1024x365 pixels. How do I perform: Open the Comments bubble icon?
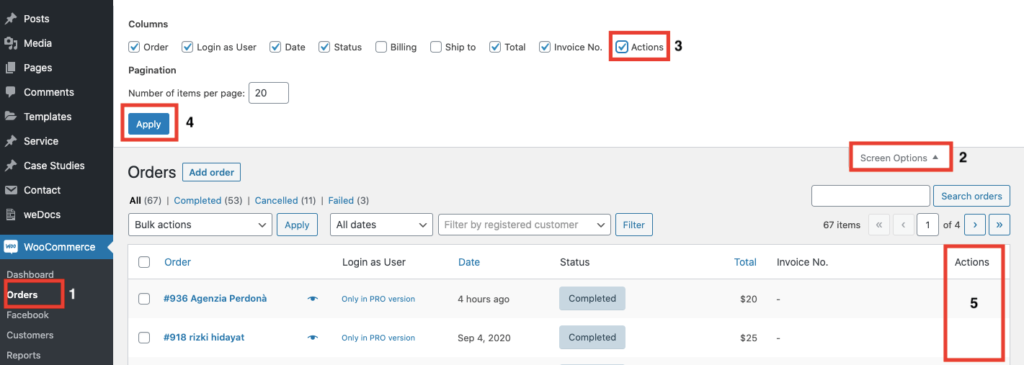pos(10,92)
